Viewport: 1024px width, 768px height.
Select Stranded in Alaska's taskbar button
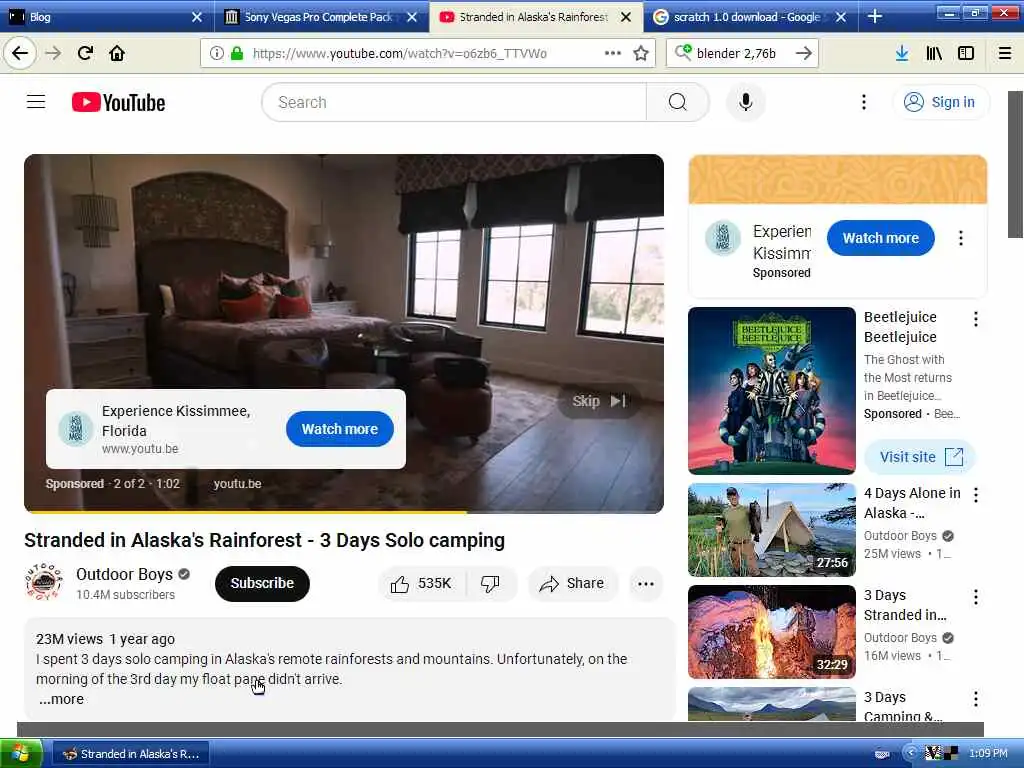point(131,754)
